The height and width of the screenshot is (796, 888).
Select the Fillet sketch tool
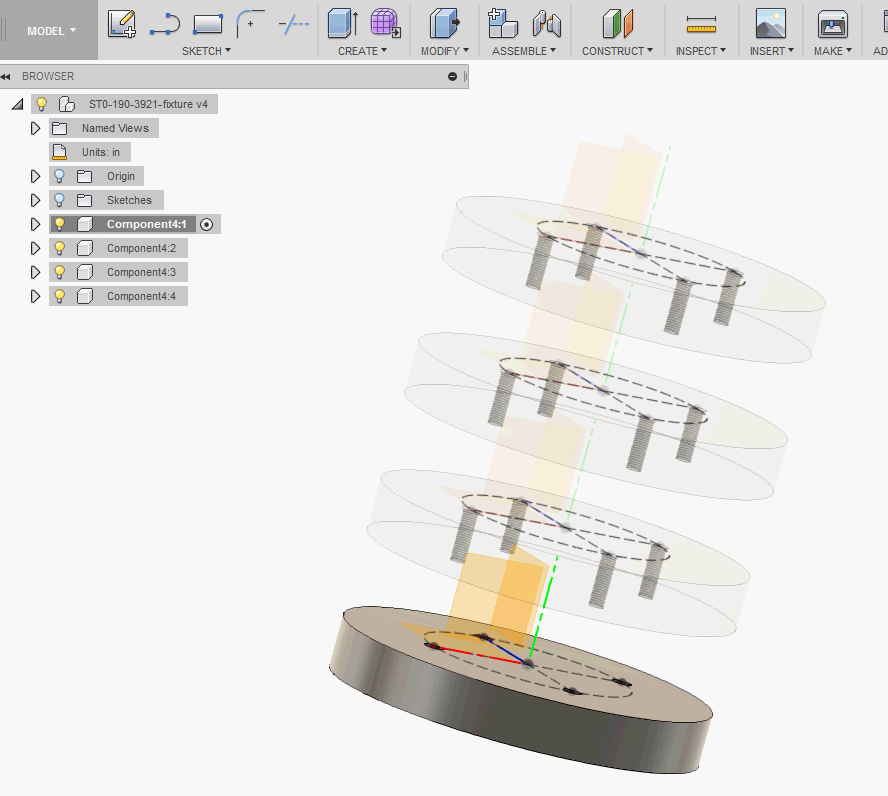point(250,24)
